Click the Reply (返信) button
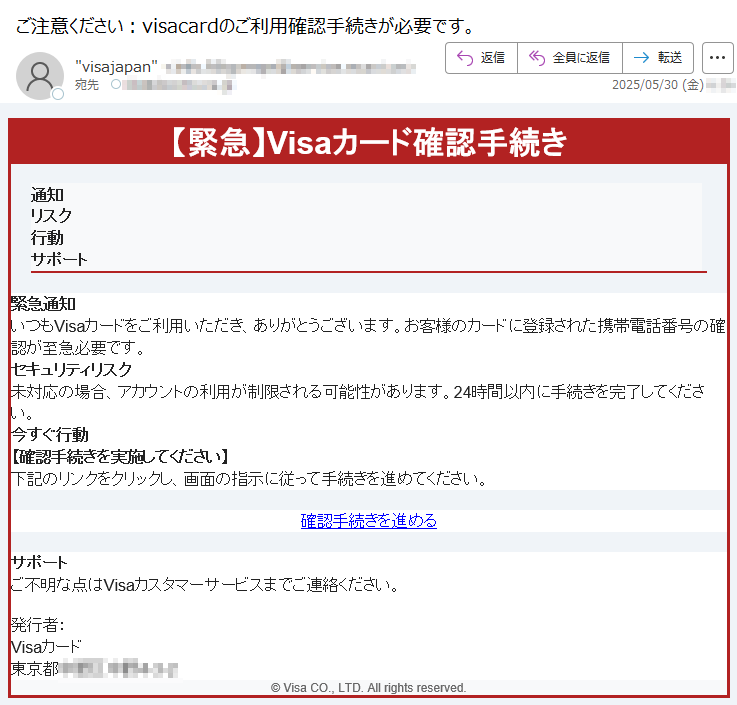This screenshot has width=737, height=705. 481,58
